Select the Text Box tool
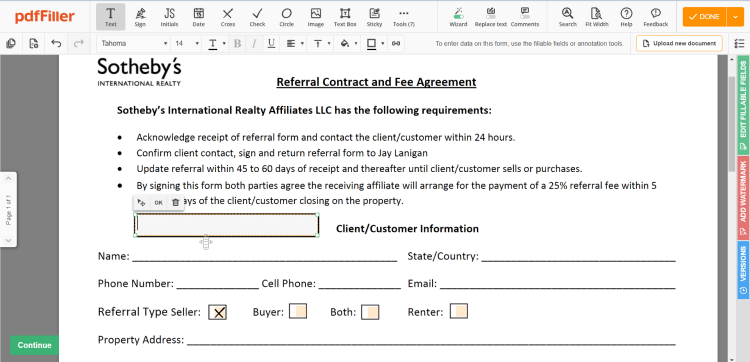This screenshot has width=750, height=362. [x=345, y=17]
